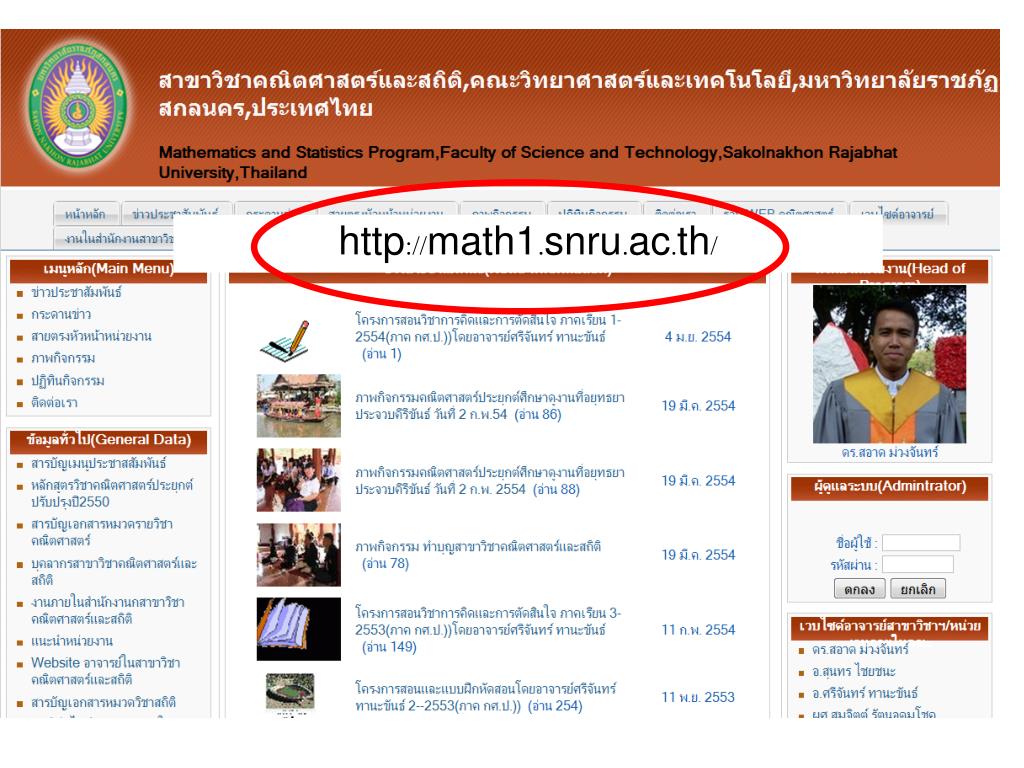Screen dimensions: 1024x768
Task: Open news วันที่ 2 ก.พ.54 (อ่าน 86)
Action: tap(490, 406)
